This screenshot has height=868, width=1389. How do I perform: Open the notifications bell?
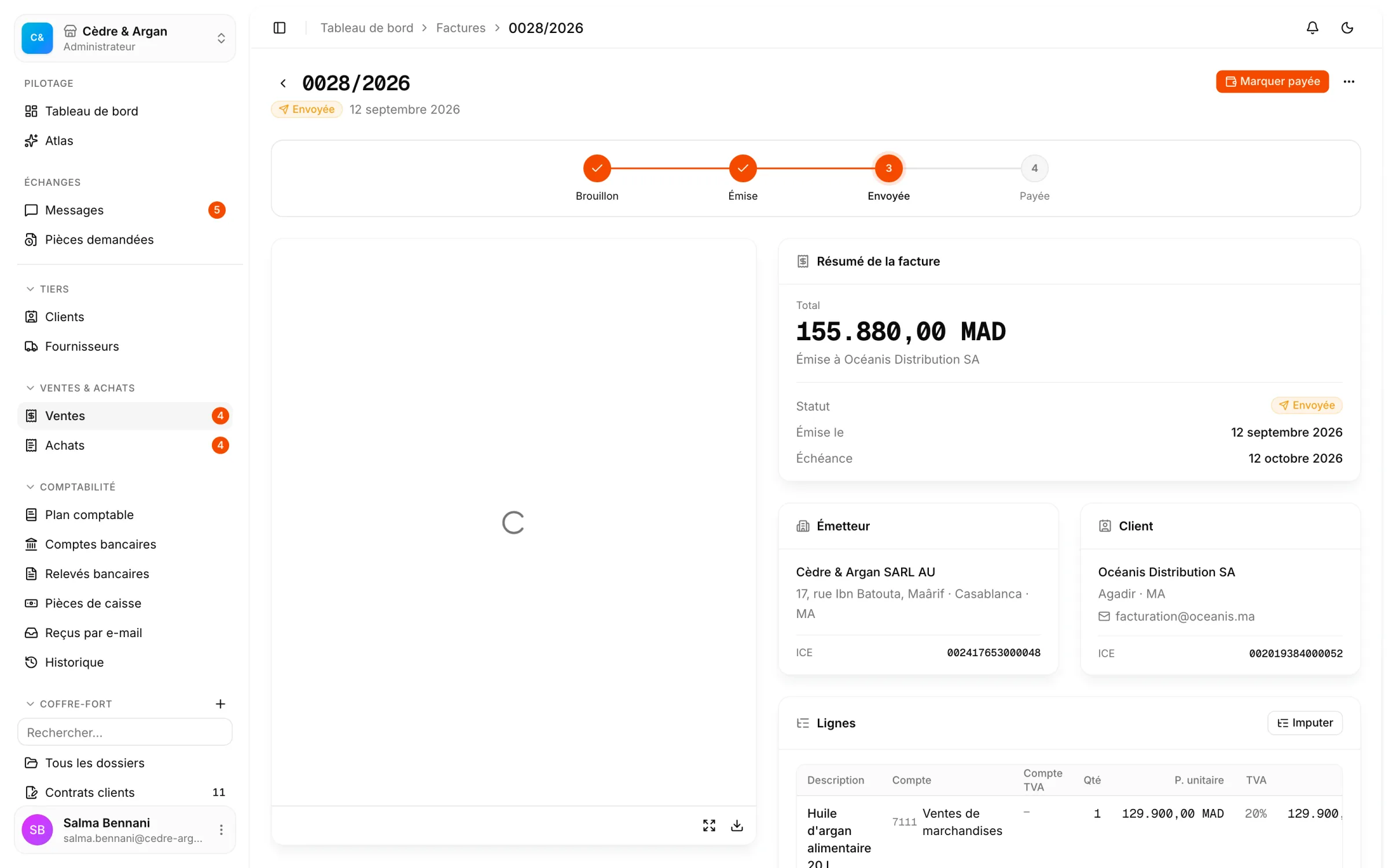click(x=1312, y=28)
